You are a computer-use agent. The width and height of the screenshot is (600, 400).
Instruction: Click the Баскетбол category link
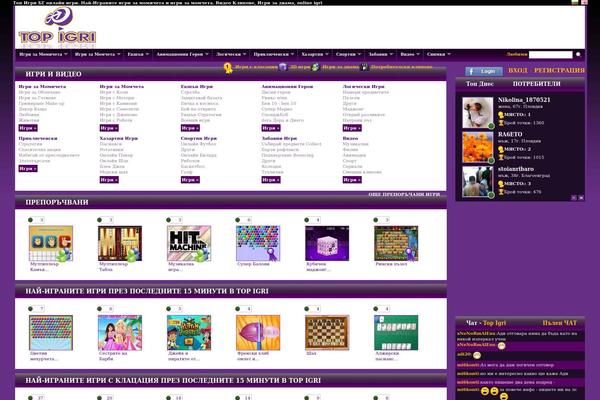click(192, 166)
